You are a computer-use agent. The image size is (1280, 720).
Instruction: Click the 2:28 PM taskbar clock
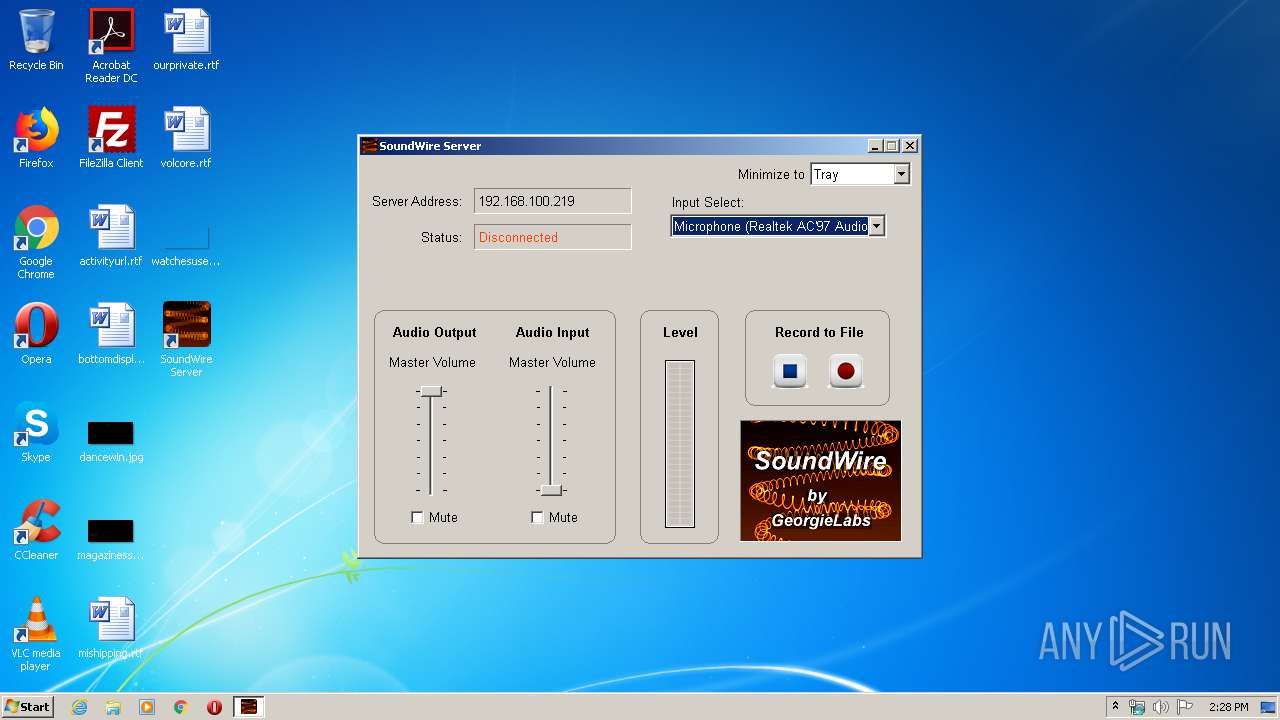click(x=1228, y=707)
